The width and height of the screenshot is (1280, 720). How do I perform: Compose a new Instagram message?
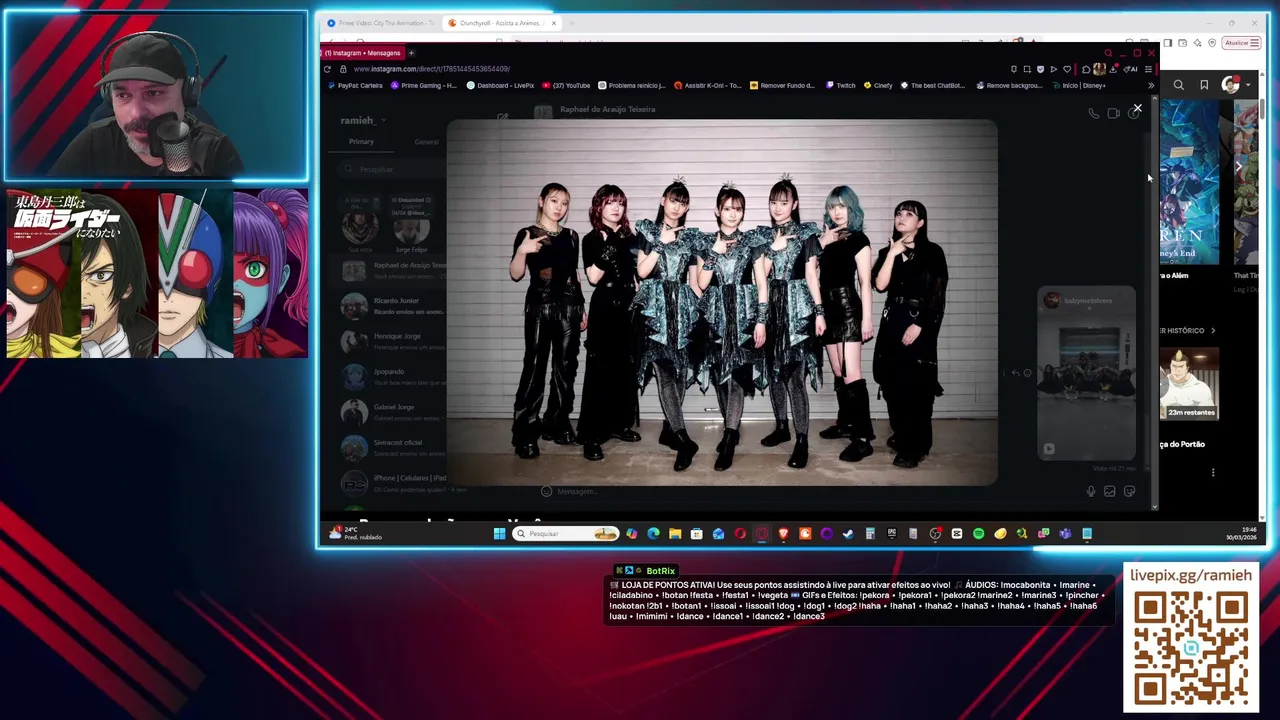click(x=502, y=118)
